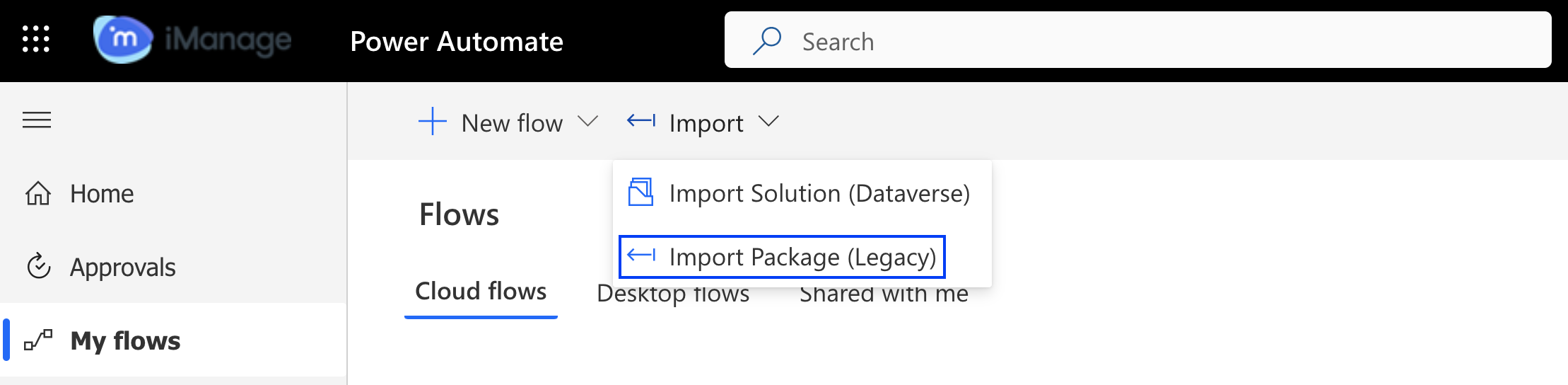Click the Power Automate title
Screen dimensions: 1568x385
[456, 41]
